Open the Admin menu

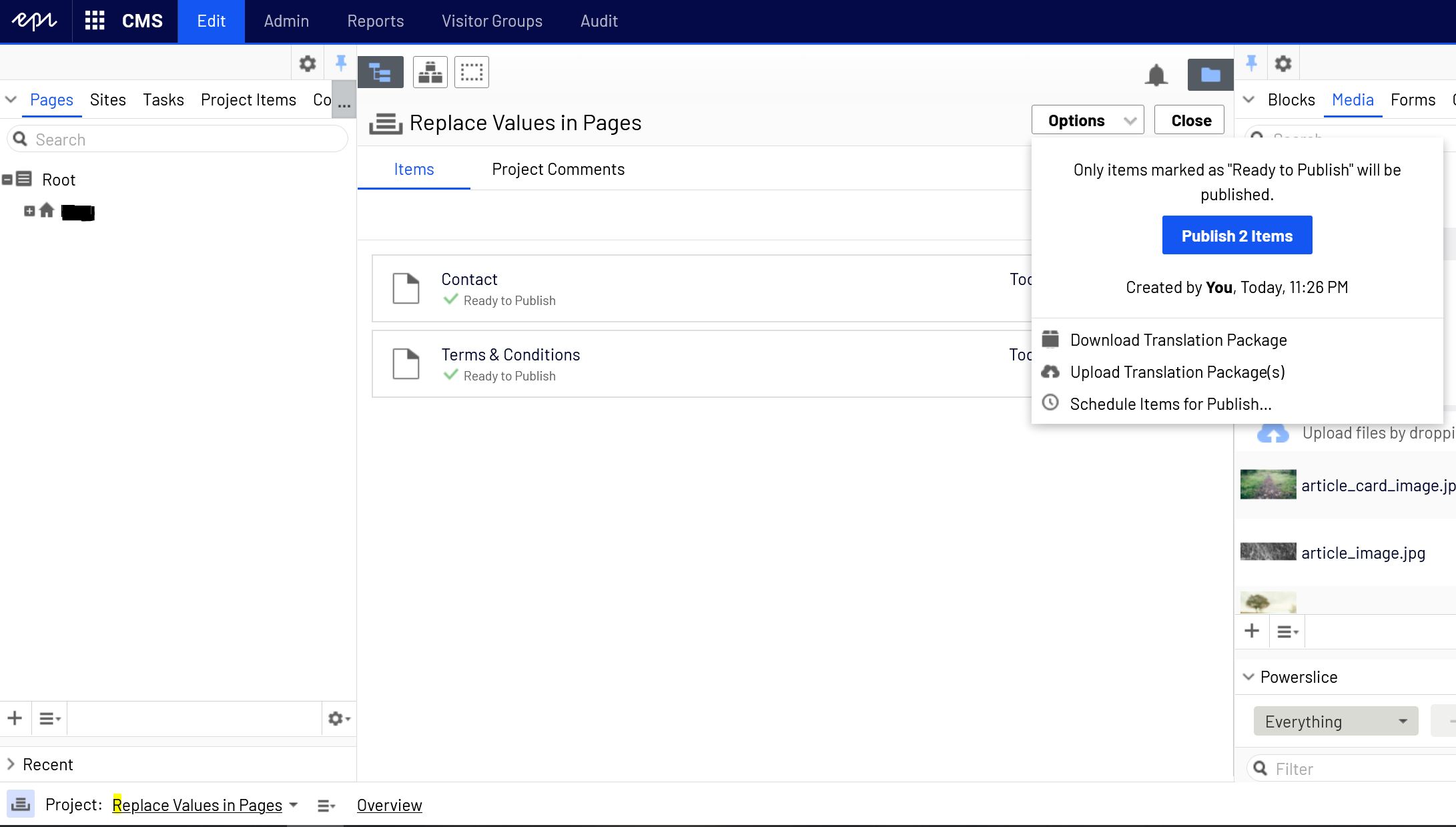point(286,21)
